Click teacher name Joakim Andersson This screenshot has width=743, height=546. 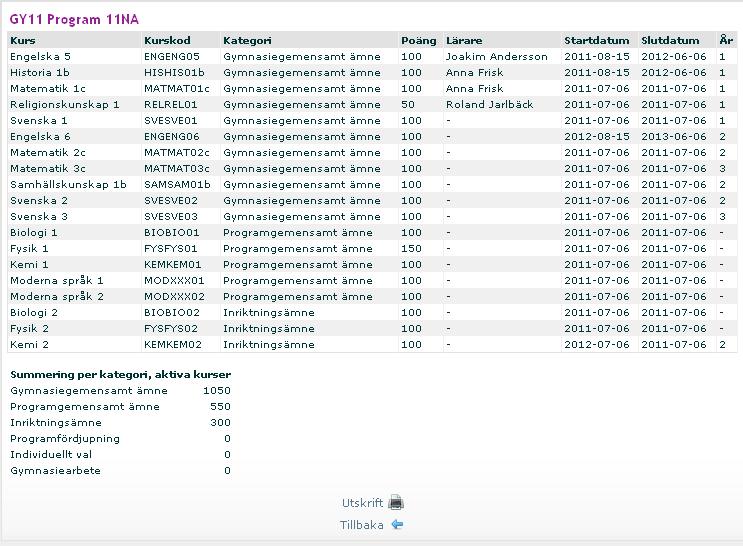[497, 56]
